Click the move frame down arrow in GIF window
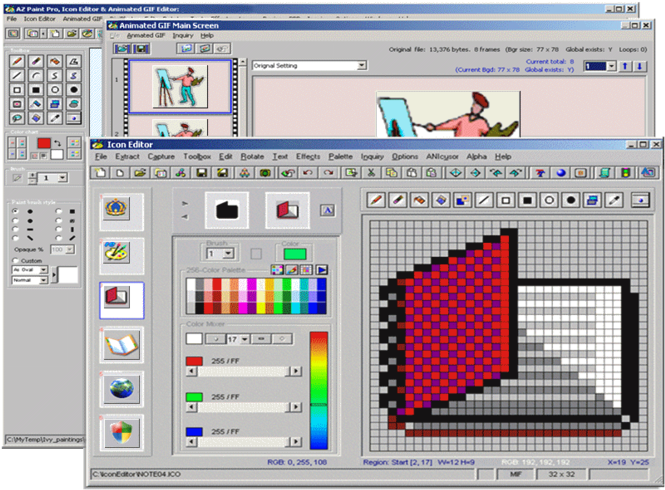 pyautogui.click(x=640, y=66)
